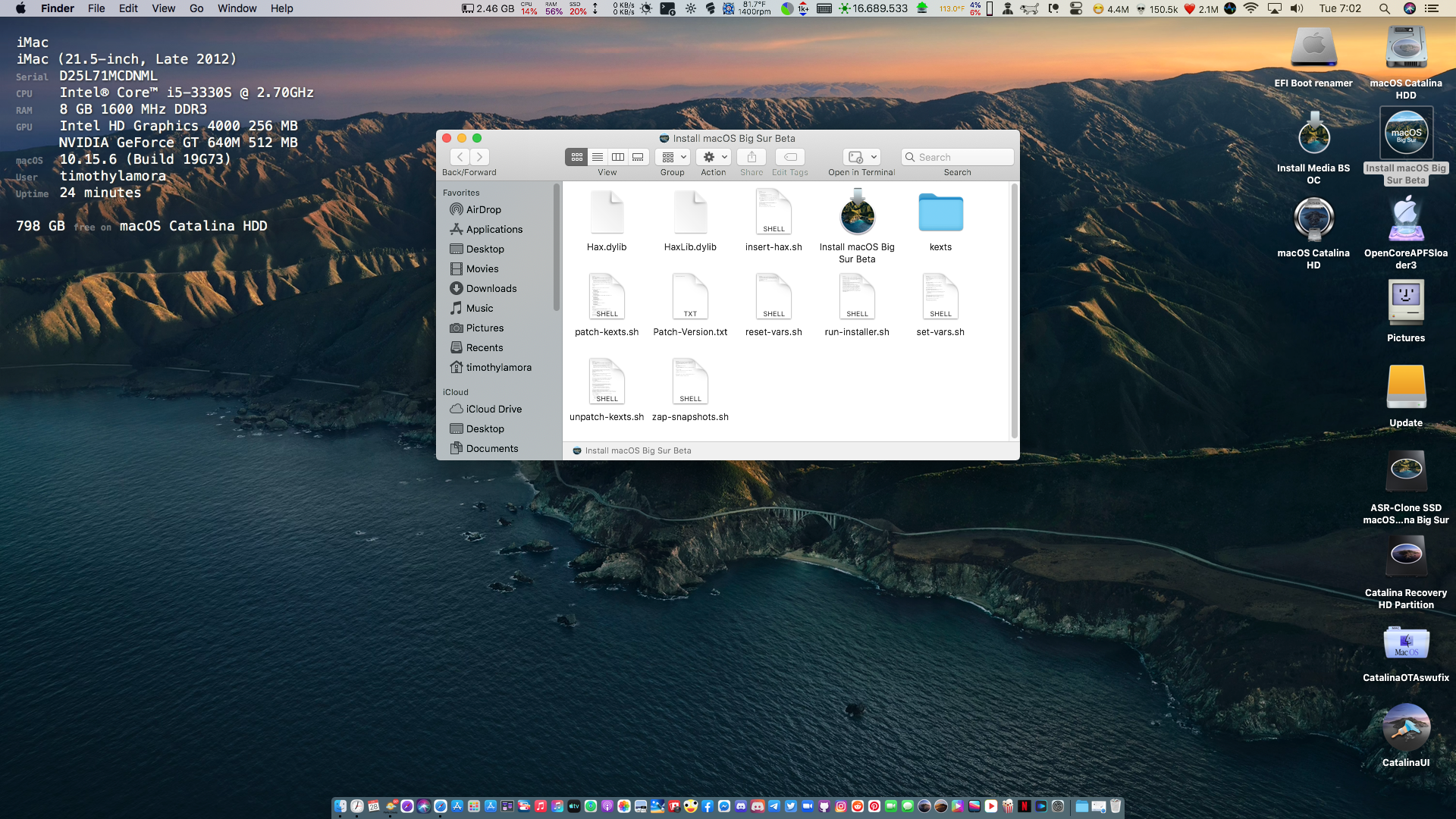Open the View menu in menu bar
The height and width of the screenshot is (819, 1456).
click(x=163, y=8)
